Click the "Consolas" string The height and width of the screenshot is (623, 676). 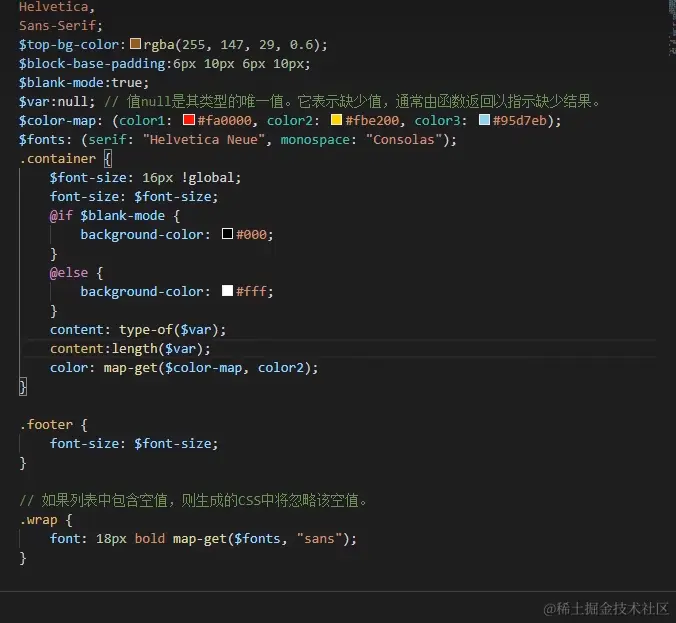tap(404, 140)
